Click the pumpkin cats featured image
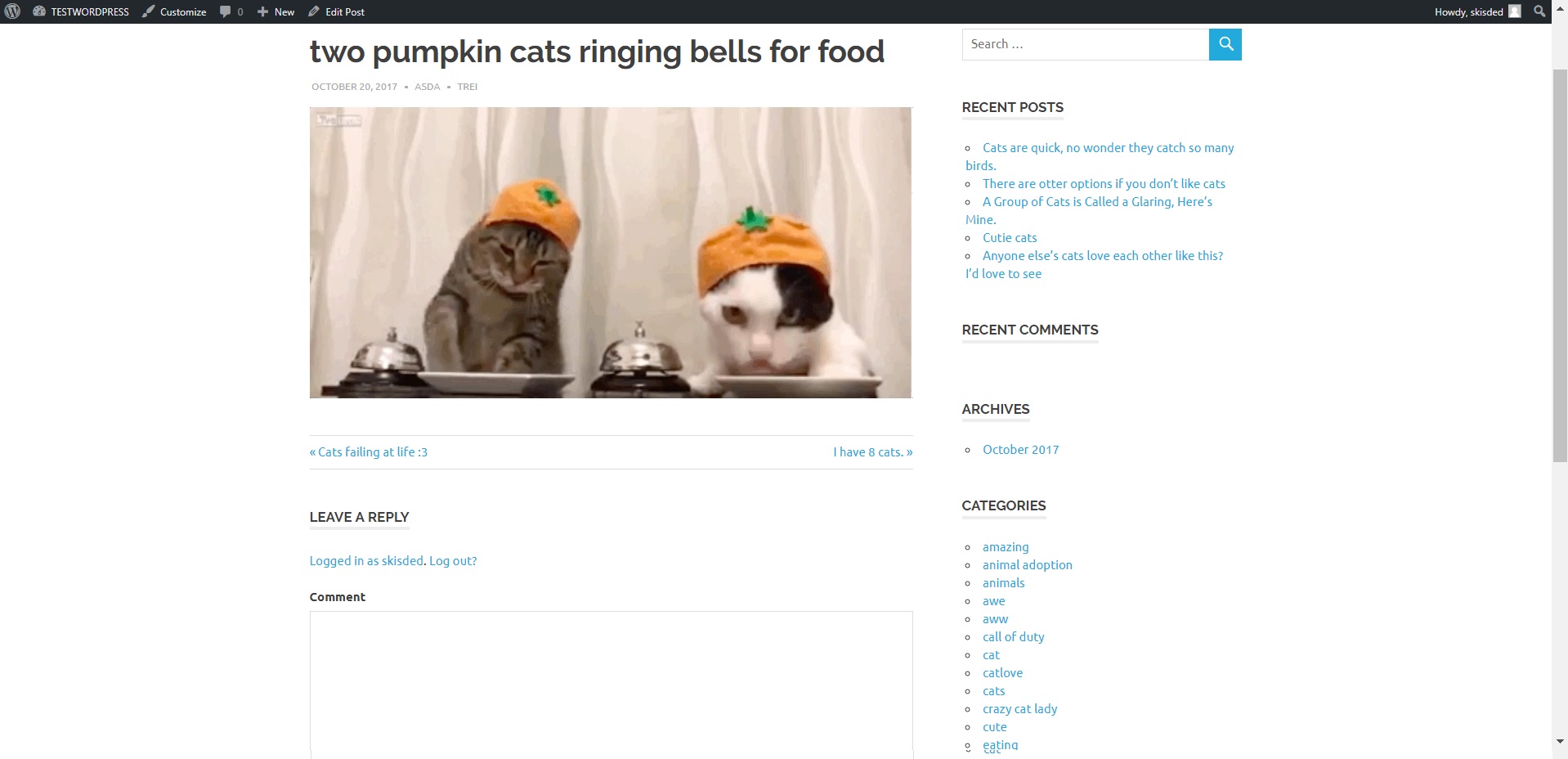The width and height of the screenshot is (1568, 759). pos(610,252)
